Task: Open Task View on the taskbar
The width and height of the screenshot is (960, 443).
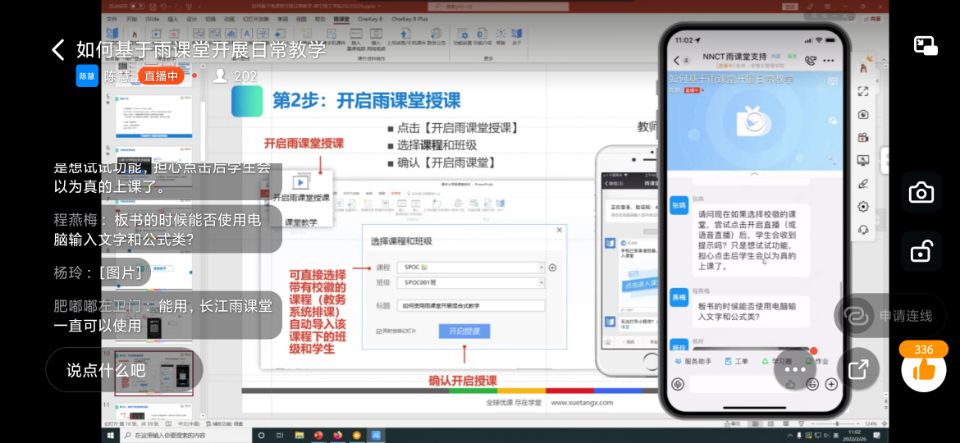Action: (x=279, y=435)
